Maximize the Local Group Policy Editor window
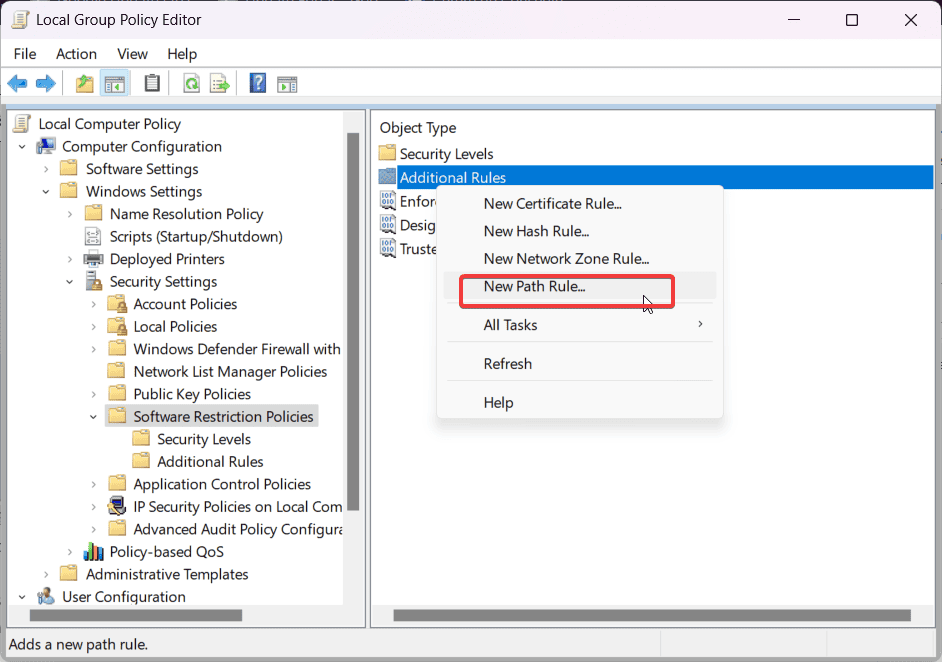 click(x=852, y=20)
